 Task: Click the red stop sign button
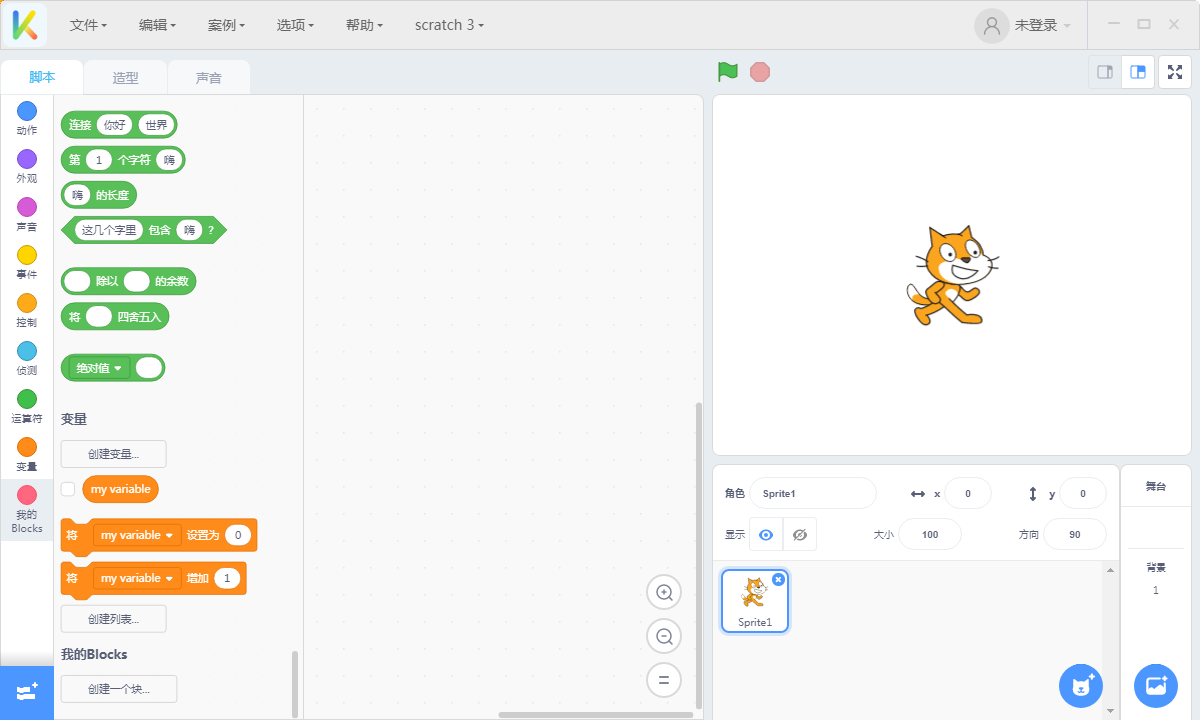pyautogui.click(x=760, y=72)
